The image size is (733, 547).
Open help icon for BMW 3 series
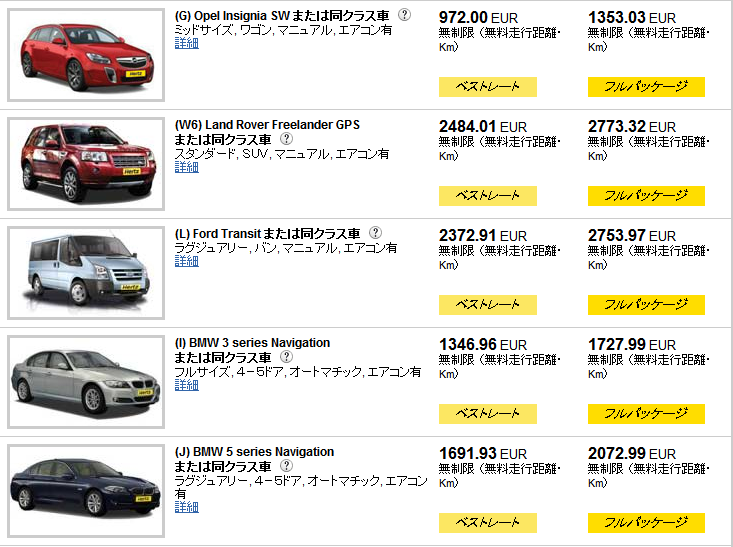tap(286, 357)
